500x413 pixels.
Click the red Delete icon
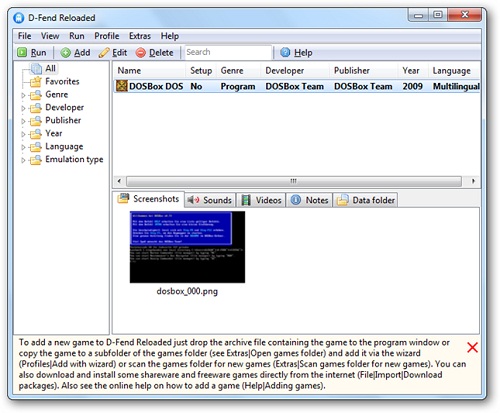tap(141, 52)
